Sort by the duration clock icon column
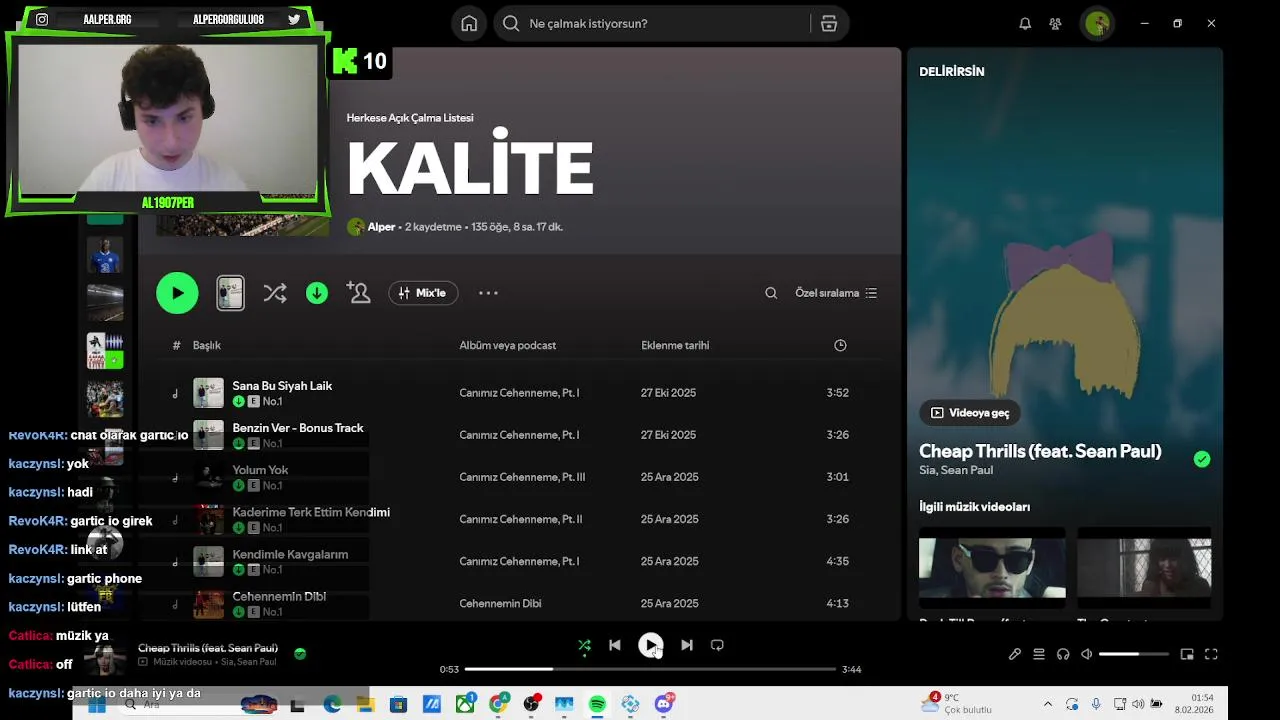The width and height of the screenshot is (1280, 720). (x=840, y=345)
